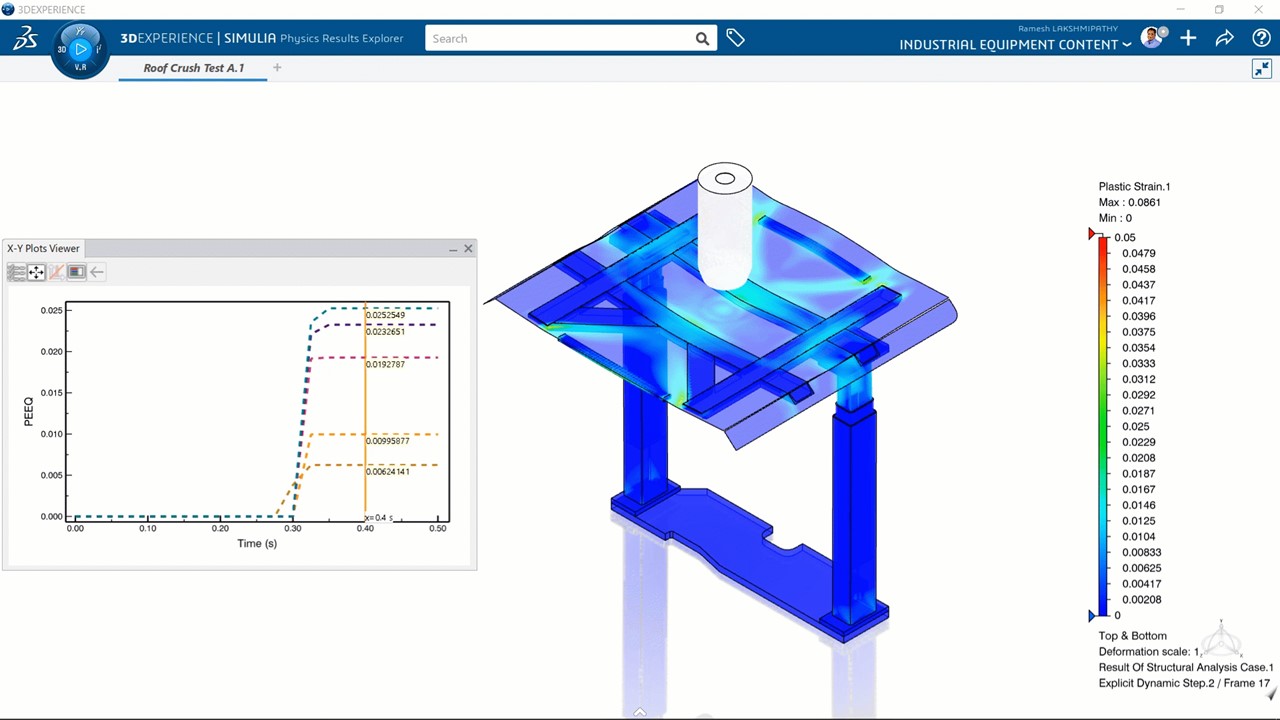Select the Roof Crush Test A.1 tab
The width and height of the screenshot is (1280, 720).
(x=193, y=68)
